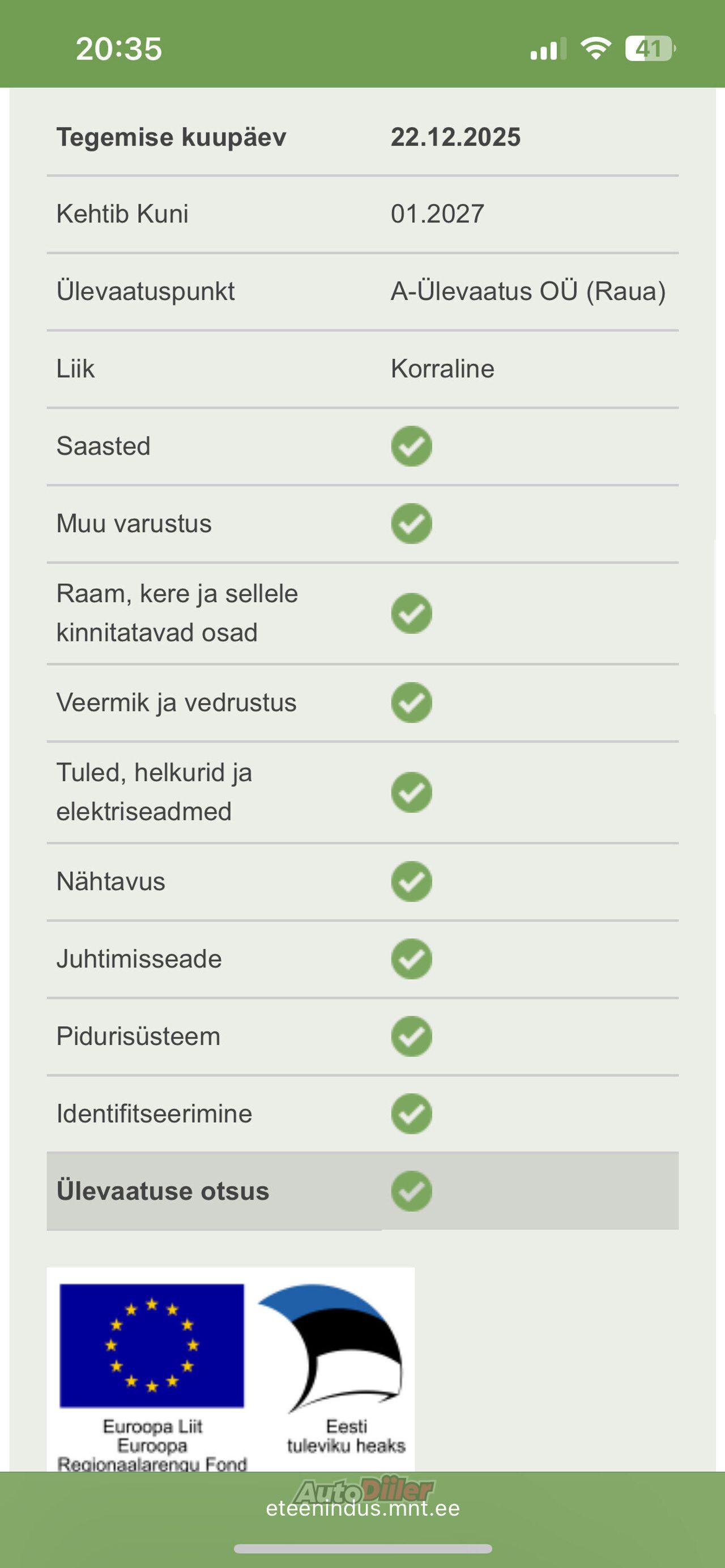This screenshot has width=725, height=1568.
Task: Tap the Korraline inspection type value
Action: click(442, 369)
